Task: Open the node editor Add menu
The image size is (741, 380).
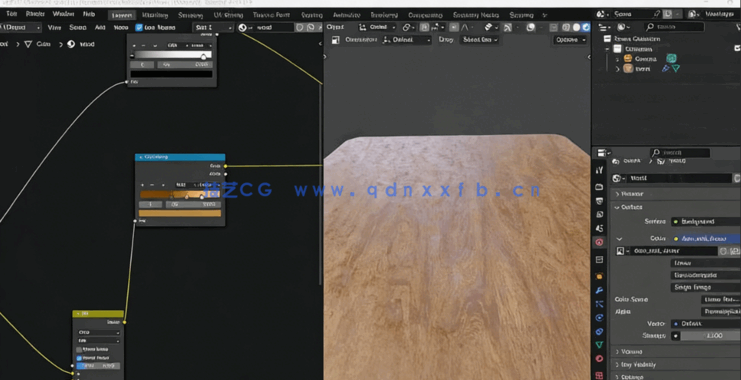Action: 100,27
